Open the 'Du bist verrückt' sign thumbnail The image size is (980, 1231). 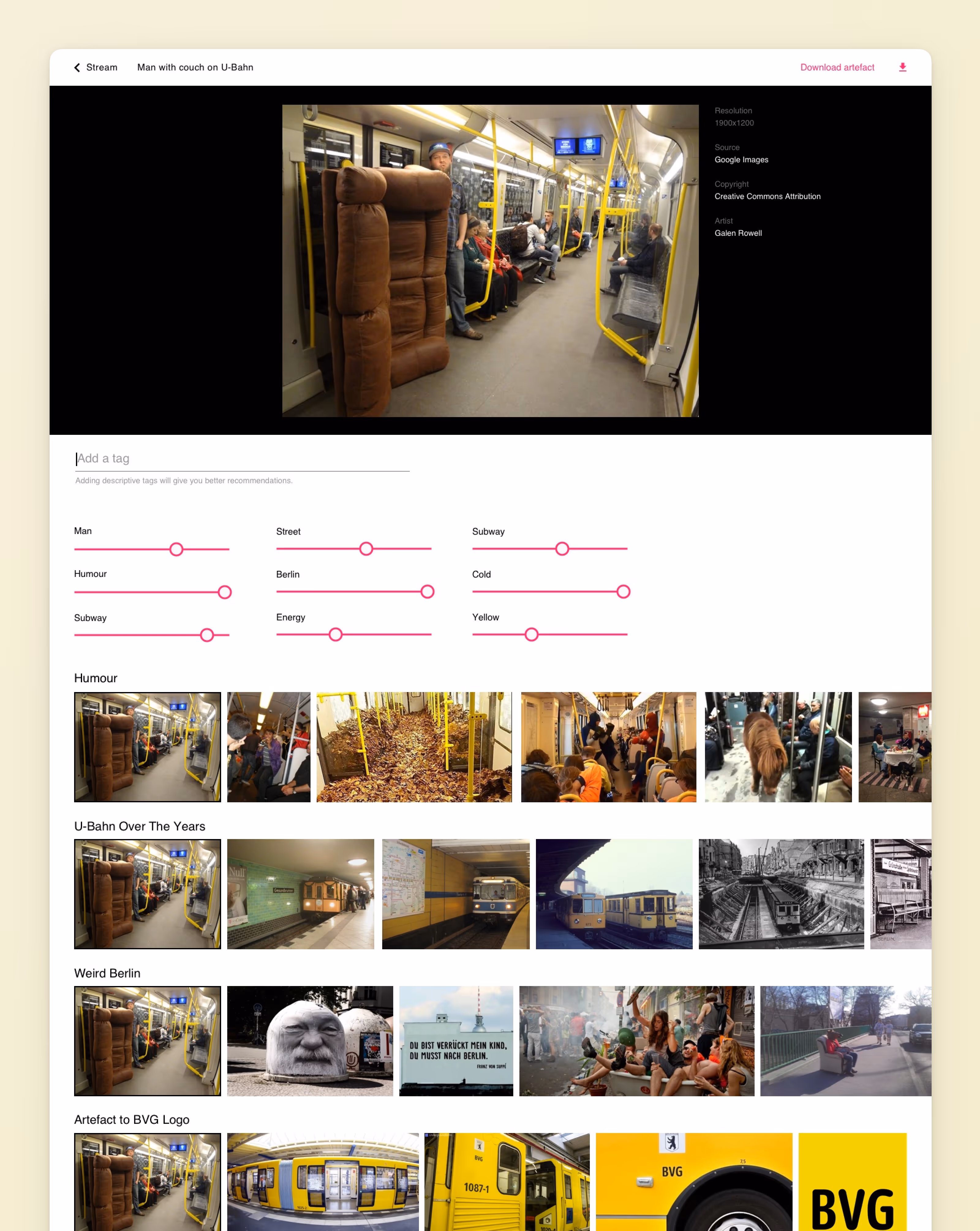456,1040
